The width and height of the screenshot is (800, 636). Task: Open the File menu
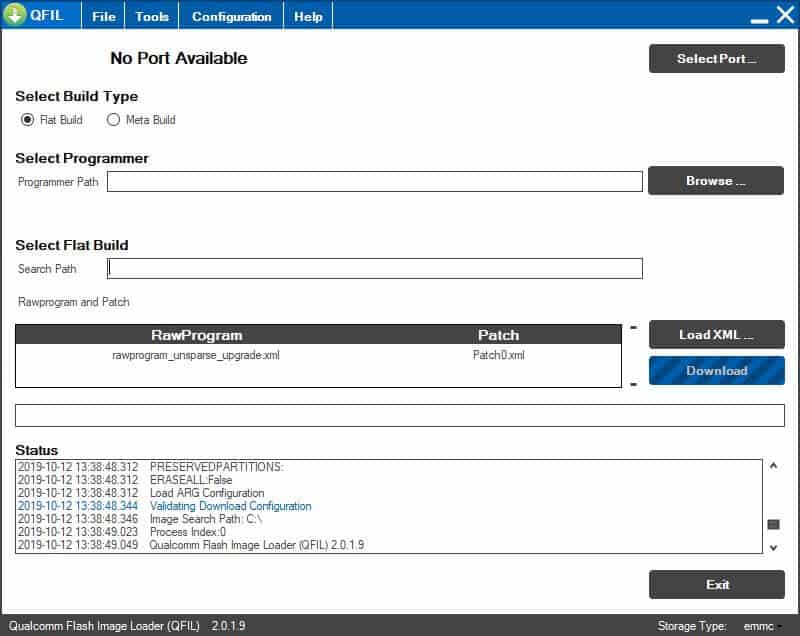104,17
